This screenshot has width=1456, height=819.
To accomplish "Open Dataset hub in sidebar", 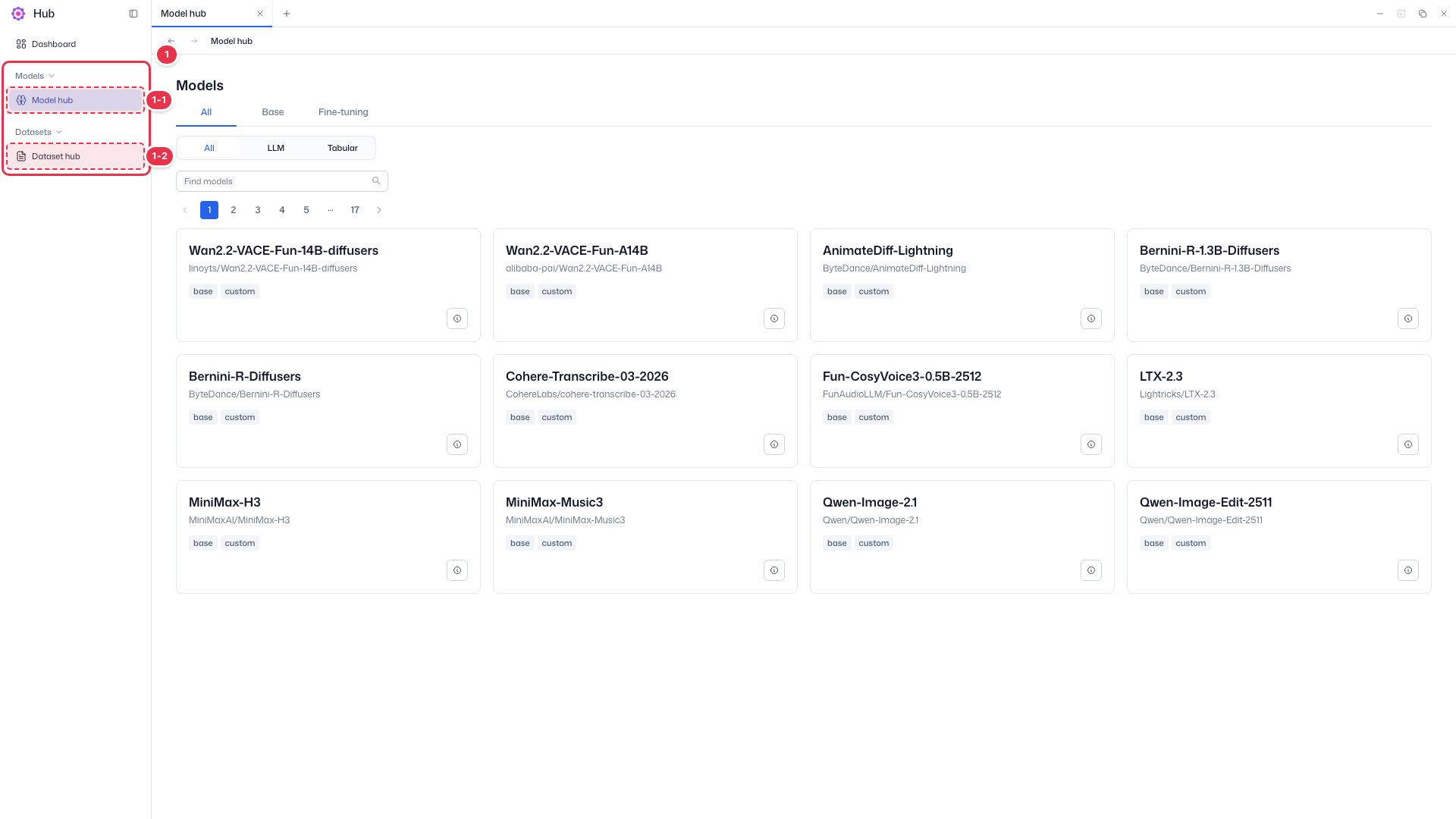I will [76, 156].
